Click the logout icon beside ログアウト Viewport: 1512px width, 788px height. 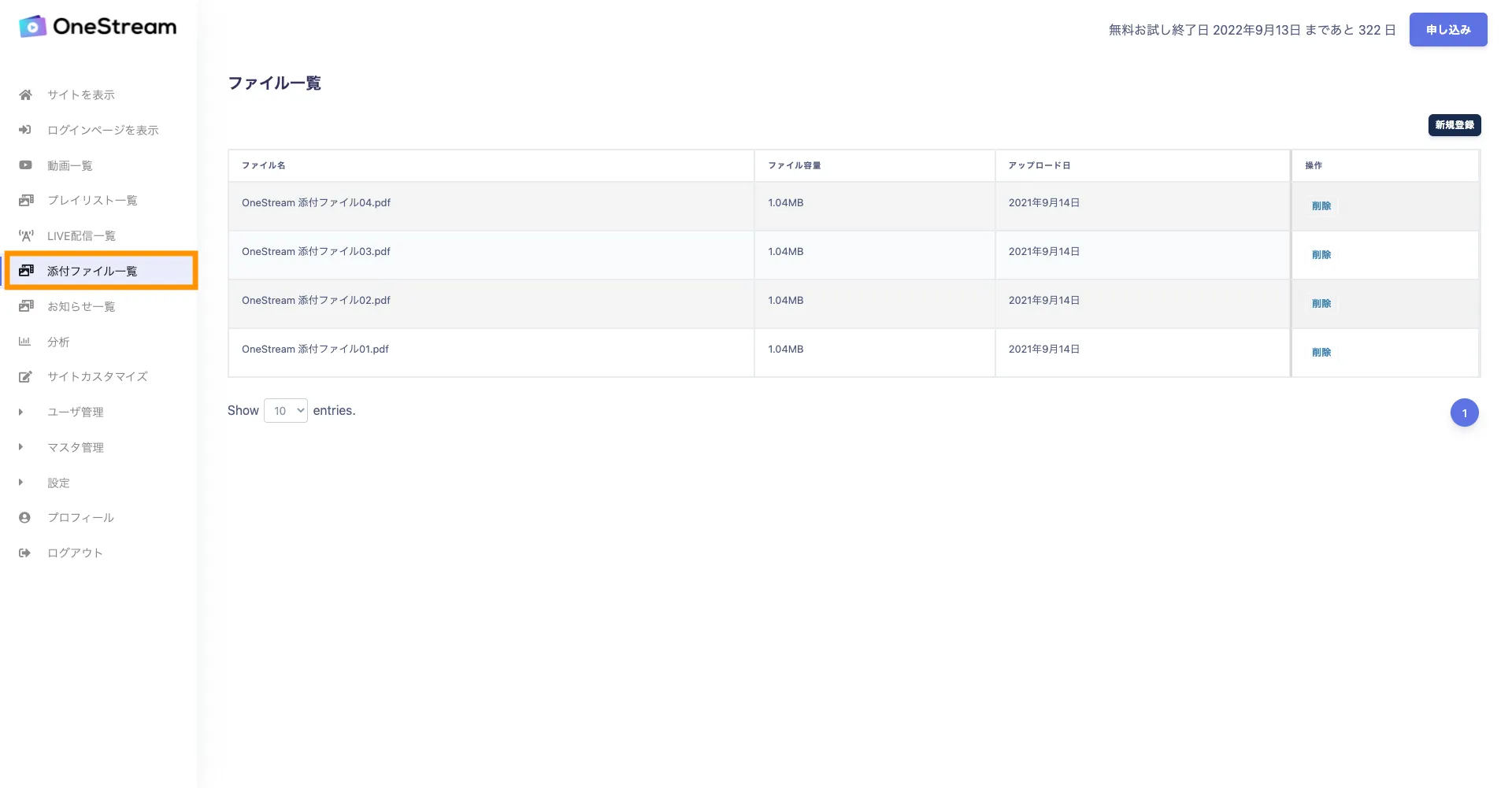(x=24, y=553)
